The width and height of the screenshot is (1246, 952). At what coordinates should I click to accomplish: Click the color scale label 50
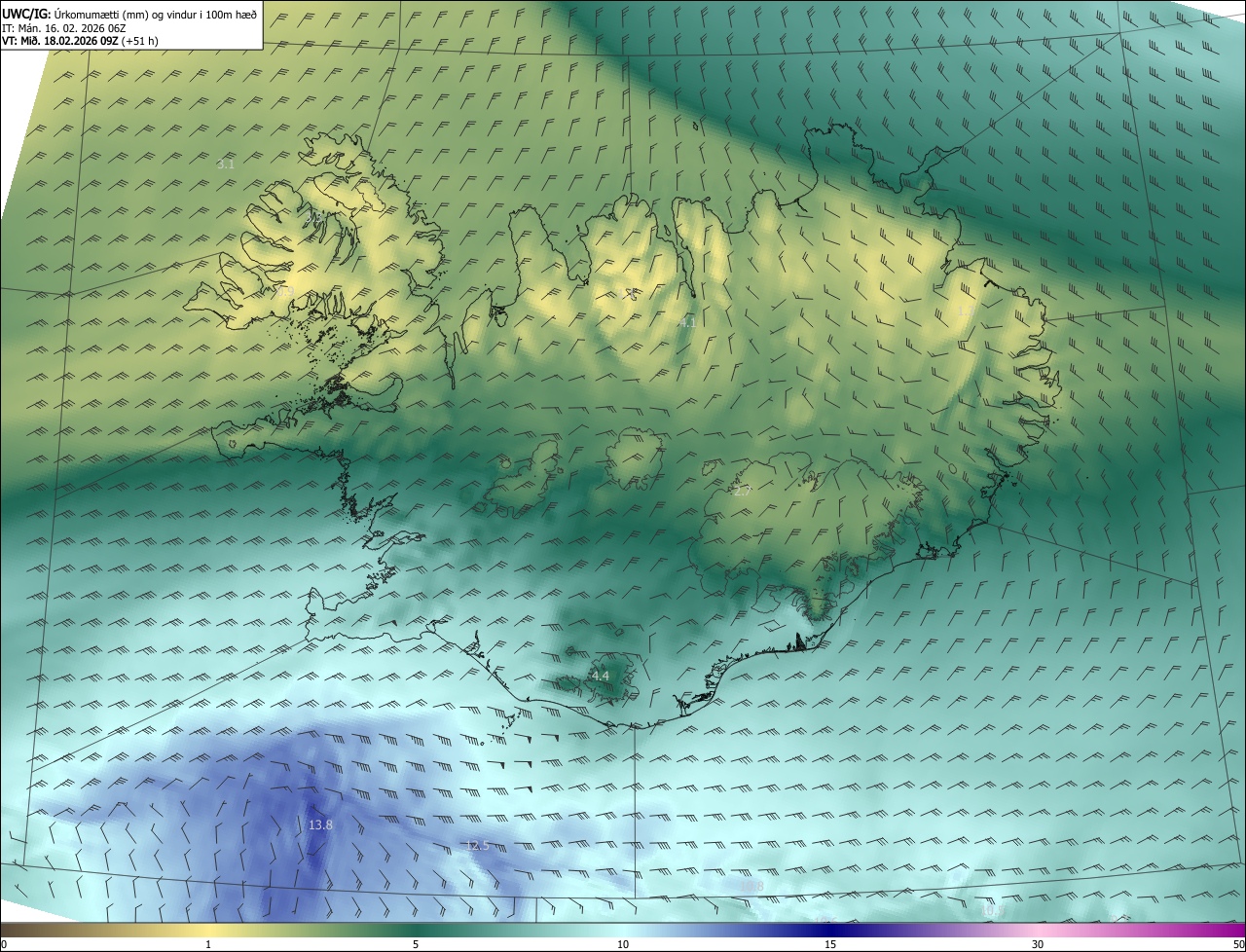coord(1238,944)
